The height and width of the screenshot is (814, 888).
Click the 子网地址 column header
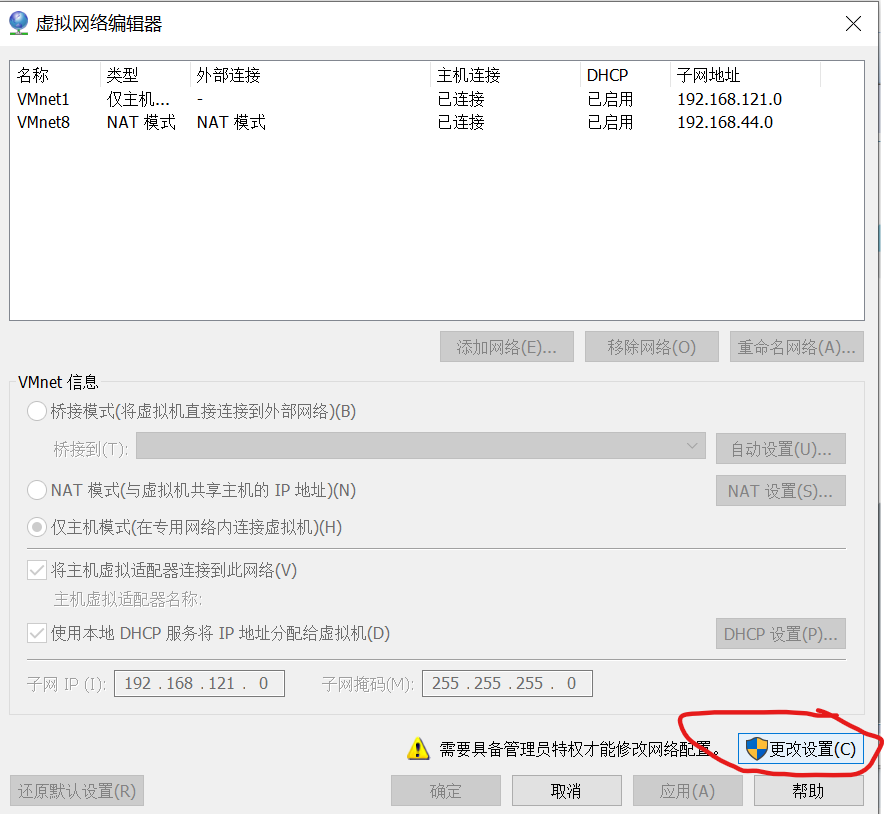(746, 75)
